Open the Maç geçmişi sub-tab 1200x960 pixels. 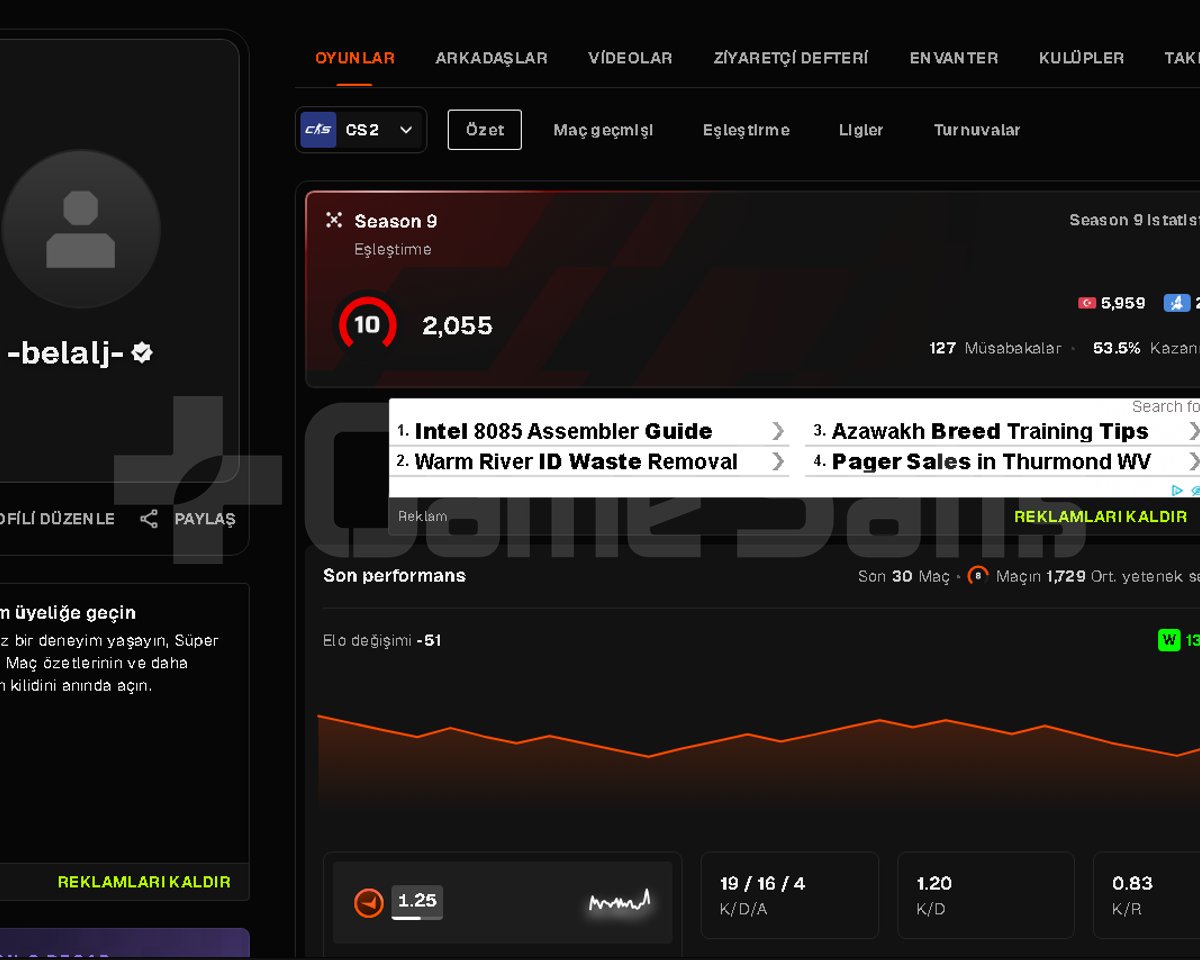click(x=603, y=130)
